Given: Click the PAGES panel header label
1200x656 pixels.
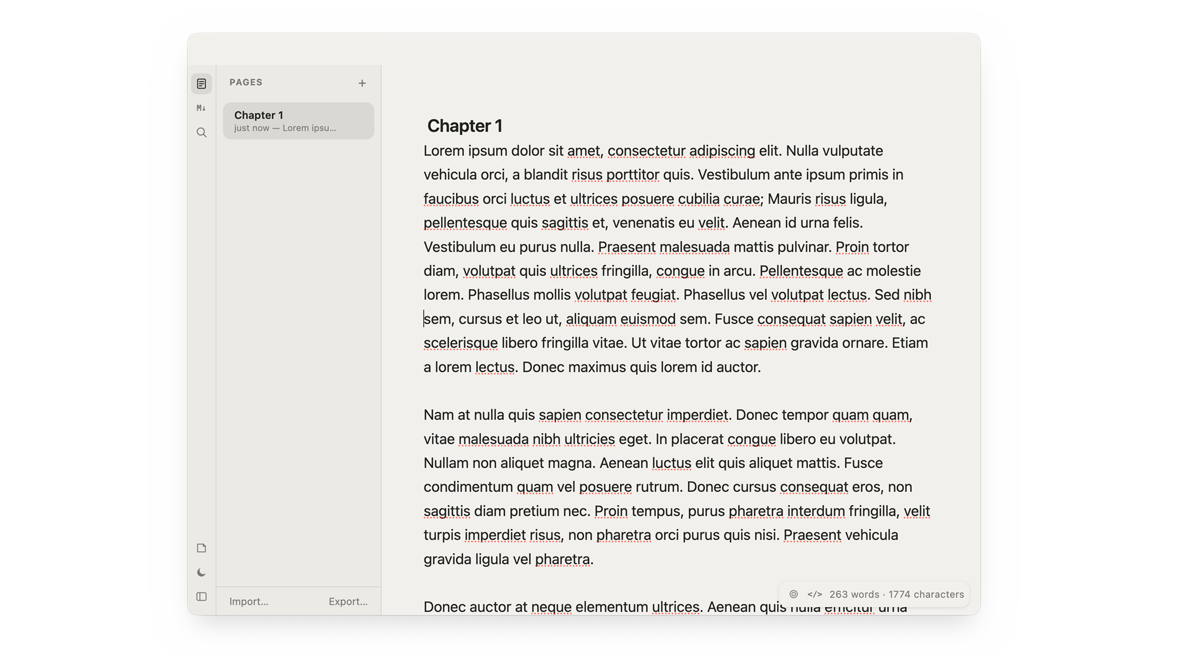Looking at the screenshot, I should coord(246,82).
